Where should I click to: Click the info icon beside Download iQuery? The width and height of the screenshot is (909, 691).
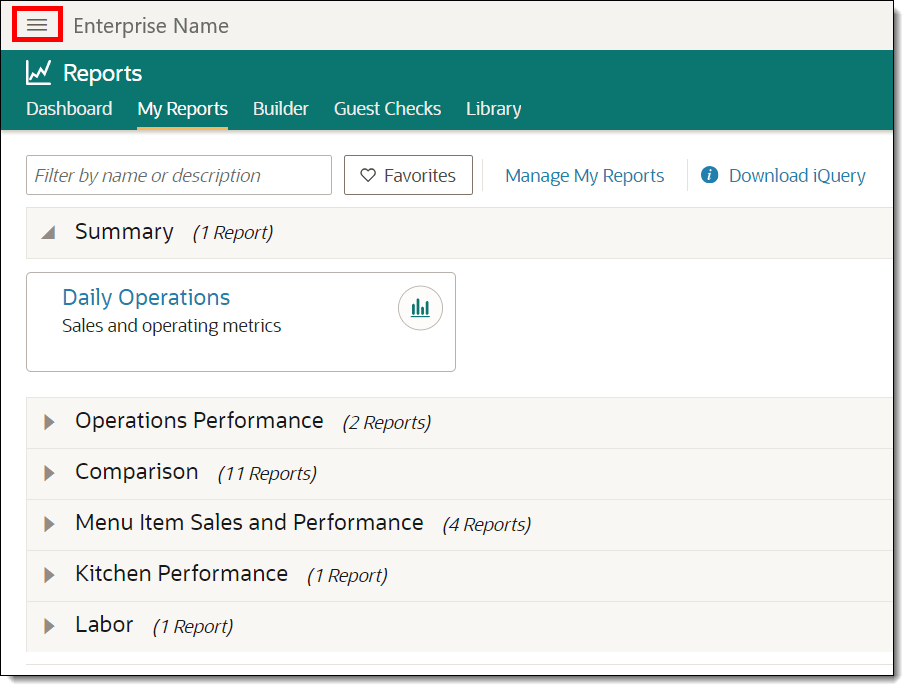tap(710, 175)
